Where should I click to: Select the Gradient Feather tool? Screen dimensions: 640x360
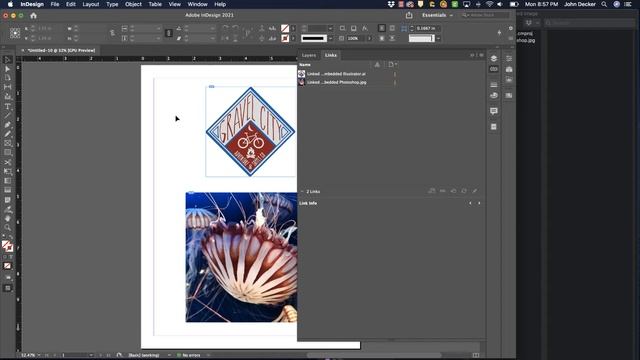pyautogui.click(x=7, y=190)
